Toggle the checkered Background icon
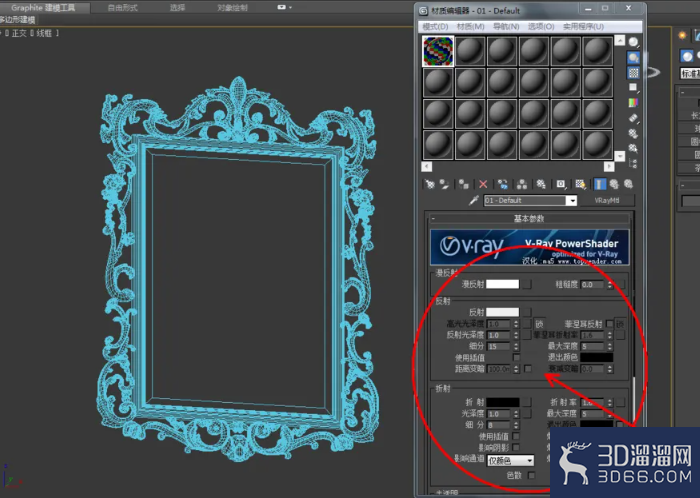The height and width of the screenshot is (498, 700). click(633, 73)
